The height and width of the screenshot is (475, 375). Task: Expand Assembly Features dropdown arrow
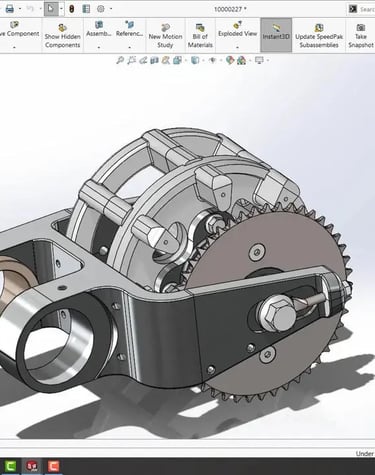coord(99,47)
